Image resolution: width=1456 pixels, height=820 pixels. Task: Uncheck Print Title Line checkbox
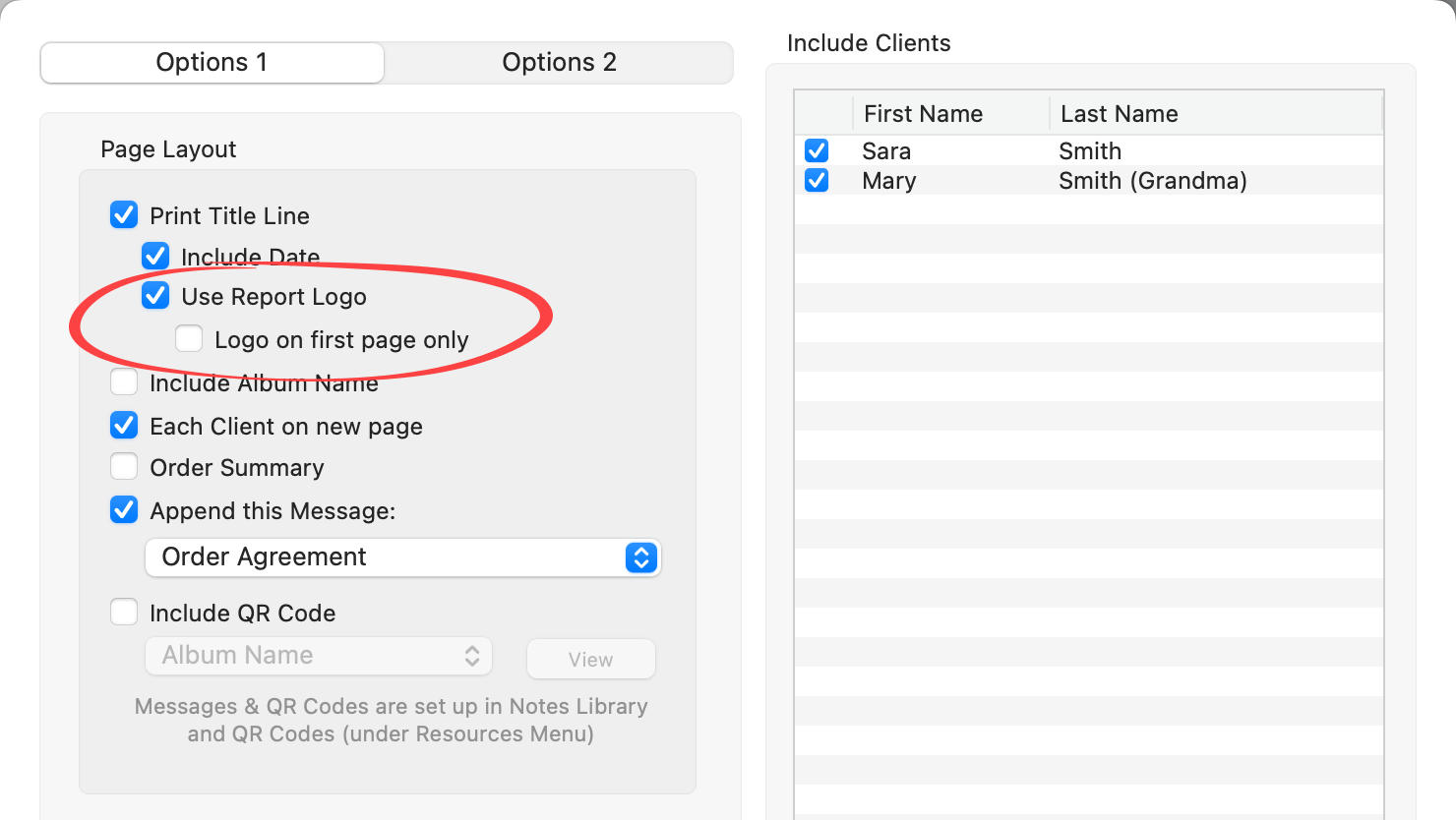(124, 215)
